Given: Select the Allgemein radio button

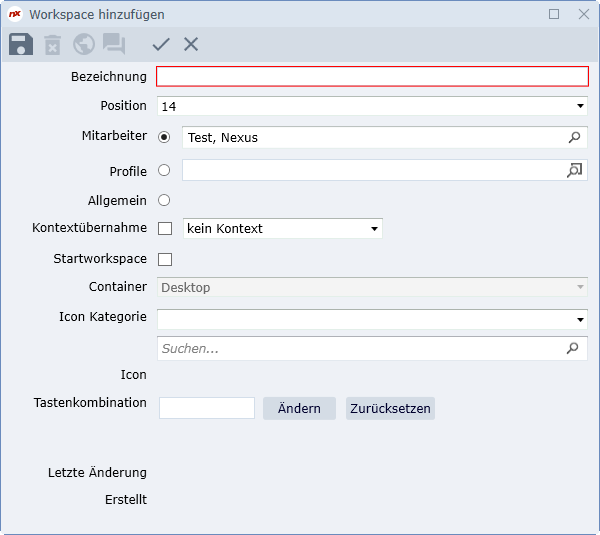Looking at the screenshot, I should tap(165, 200).
